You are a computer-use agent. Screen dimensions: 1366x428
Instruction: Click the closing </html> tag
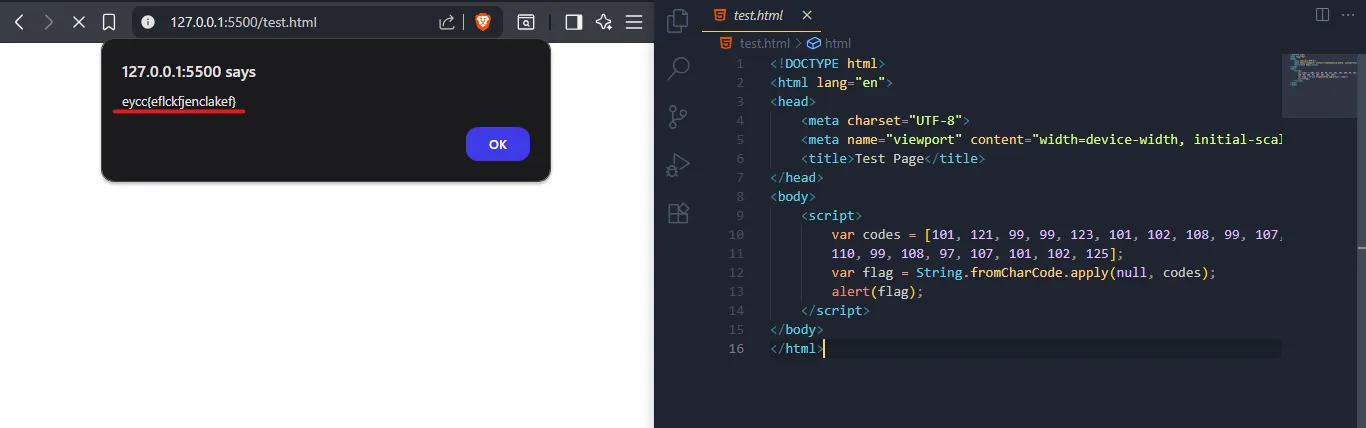[x=797, y=349]
